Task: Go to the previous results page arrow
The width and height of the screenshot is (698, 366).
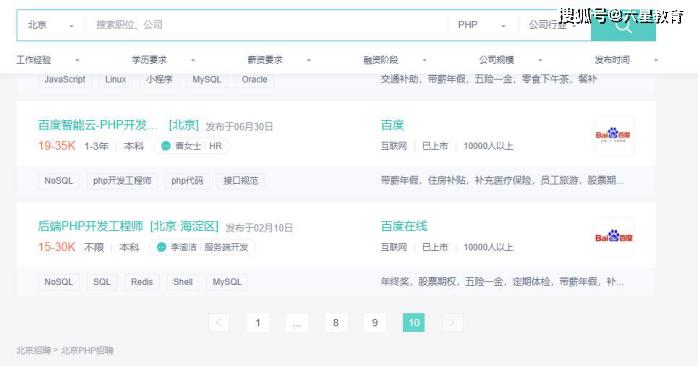Action: click(x=219, y=323)
